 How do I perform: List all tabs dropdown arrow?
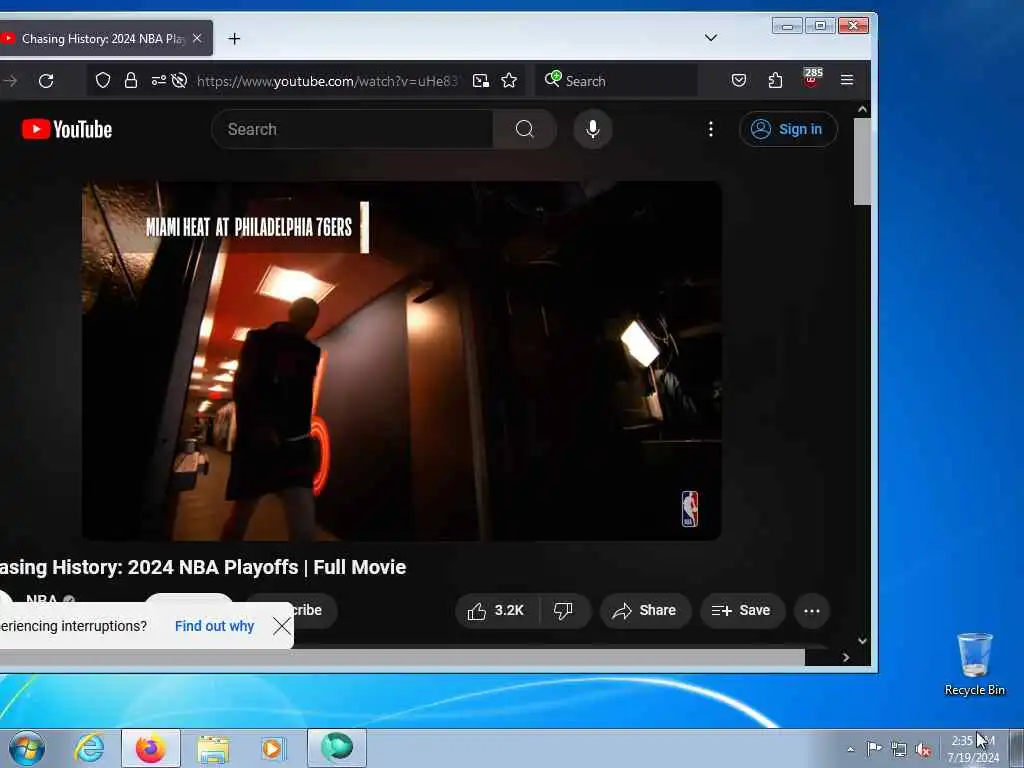[711, 38]
